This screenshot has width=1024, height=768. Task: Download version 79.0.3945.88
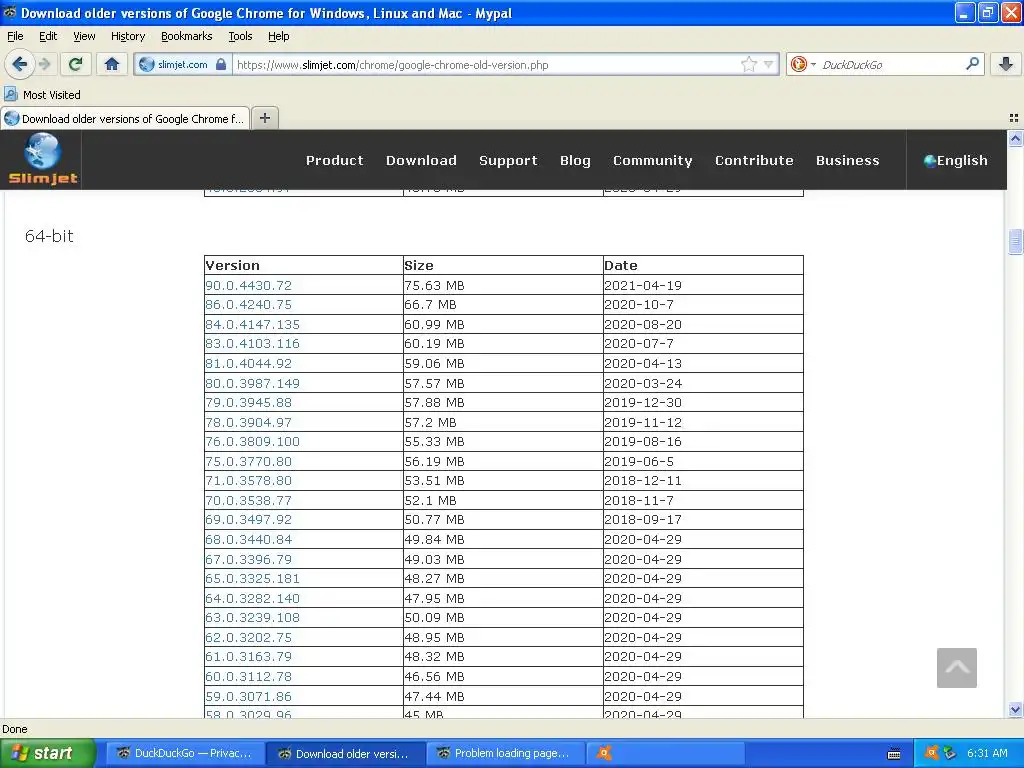tap(248, 402)
